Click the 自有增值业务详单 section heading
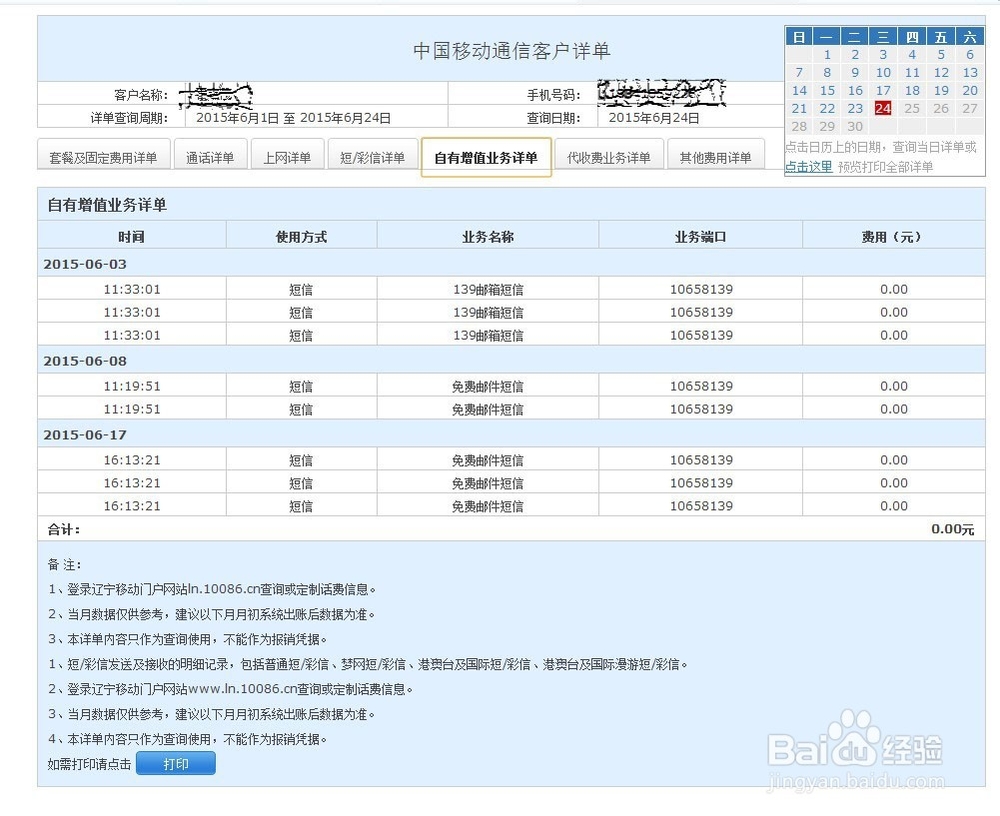The height and width of the screenshot is (816, 1000). pyautogui.click(x=107, y=205)
